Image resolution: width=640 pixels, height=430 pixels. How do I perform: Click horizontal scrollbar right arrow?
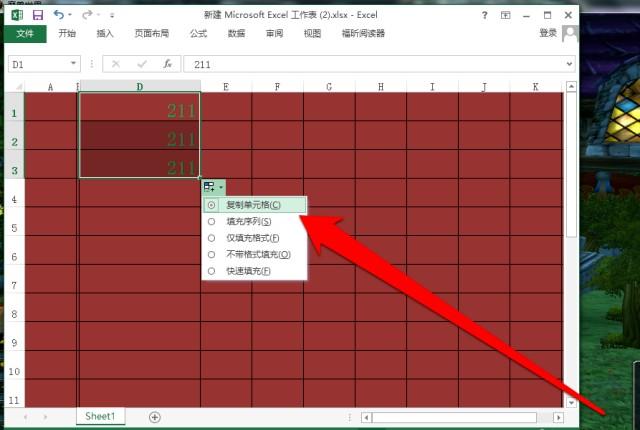558,417
